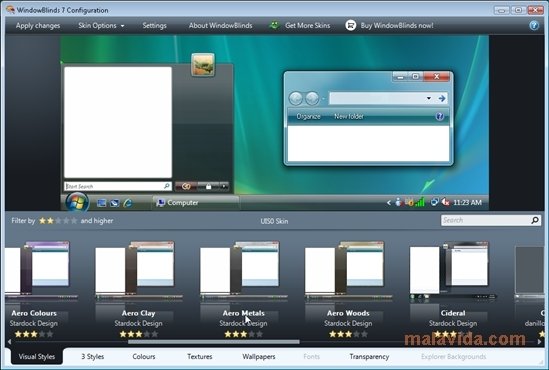Expand the shutdown options arrow in preview start menu
This screenshot has height=370, width=549.
(224, 187)
